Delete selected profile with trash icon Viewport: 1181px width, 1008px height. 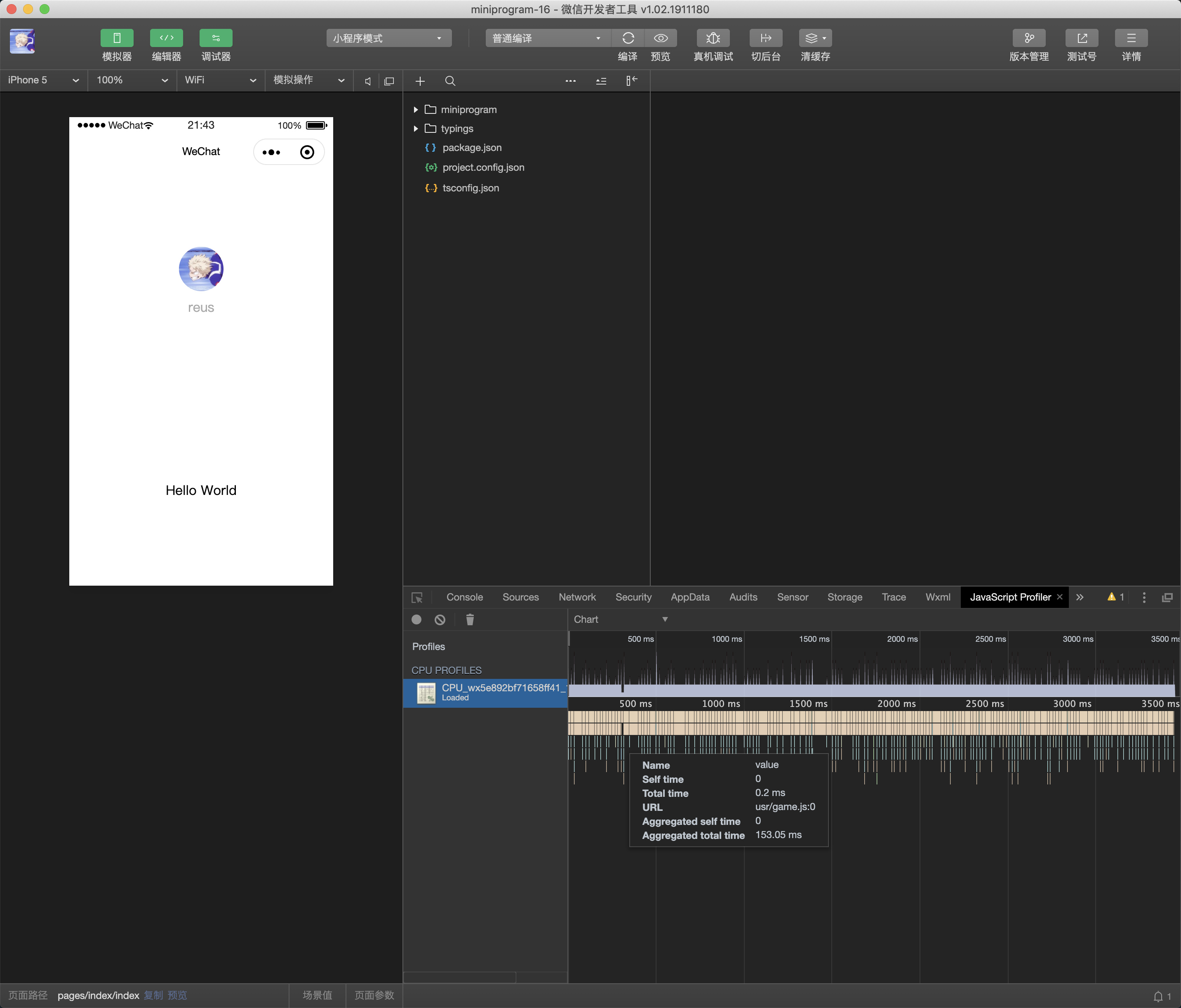pos(470,620)
